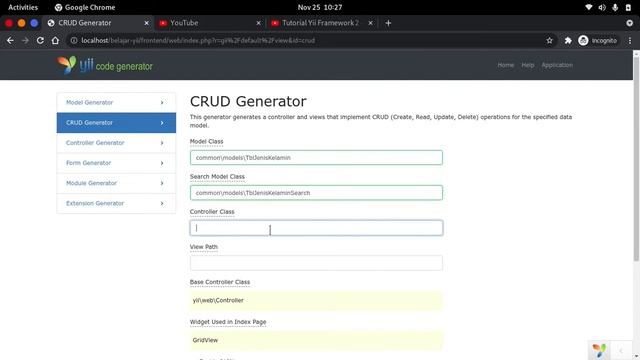The width and height of the screenshot is (640, 360).
Task: Open a new browser tab
Action: pyautogui.click(x=388, y=23)
